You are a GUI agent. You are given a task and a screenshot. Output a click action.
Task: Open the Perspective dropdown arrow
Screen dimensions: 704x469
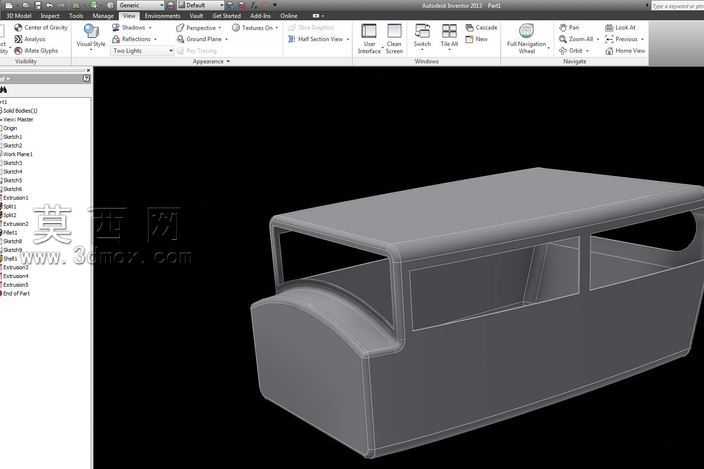coord(220,28)
